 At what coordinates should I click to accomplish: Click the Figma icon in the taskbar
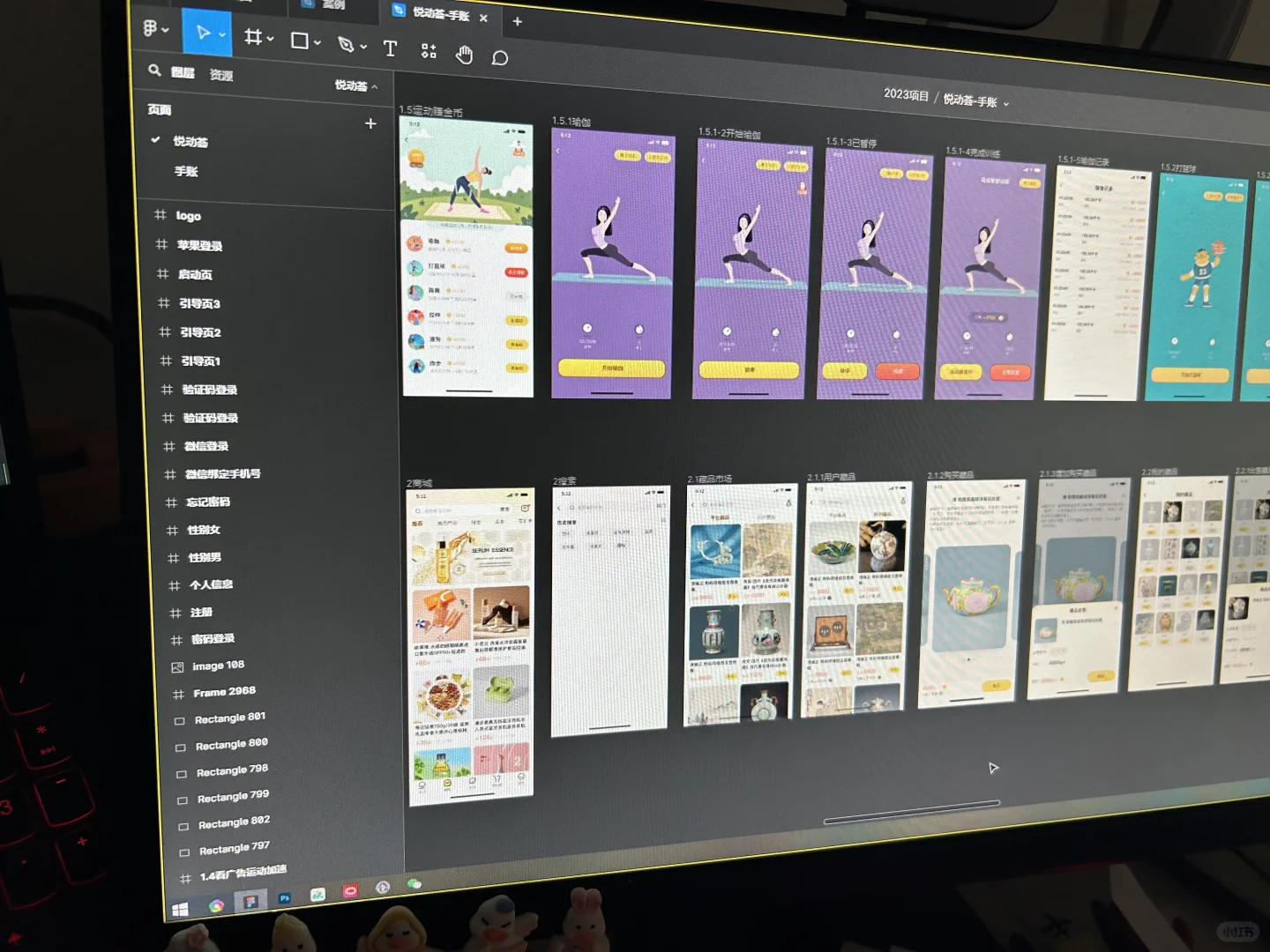(251, 902)
